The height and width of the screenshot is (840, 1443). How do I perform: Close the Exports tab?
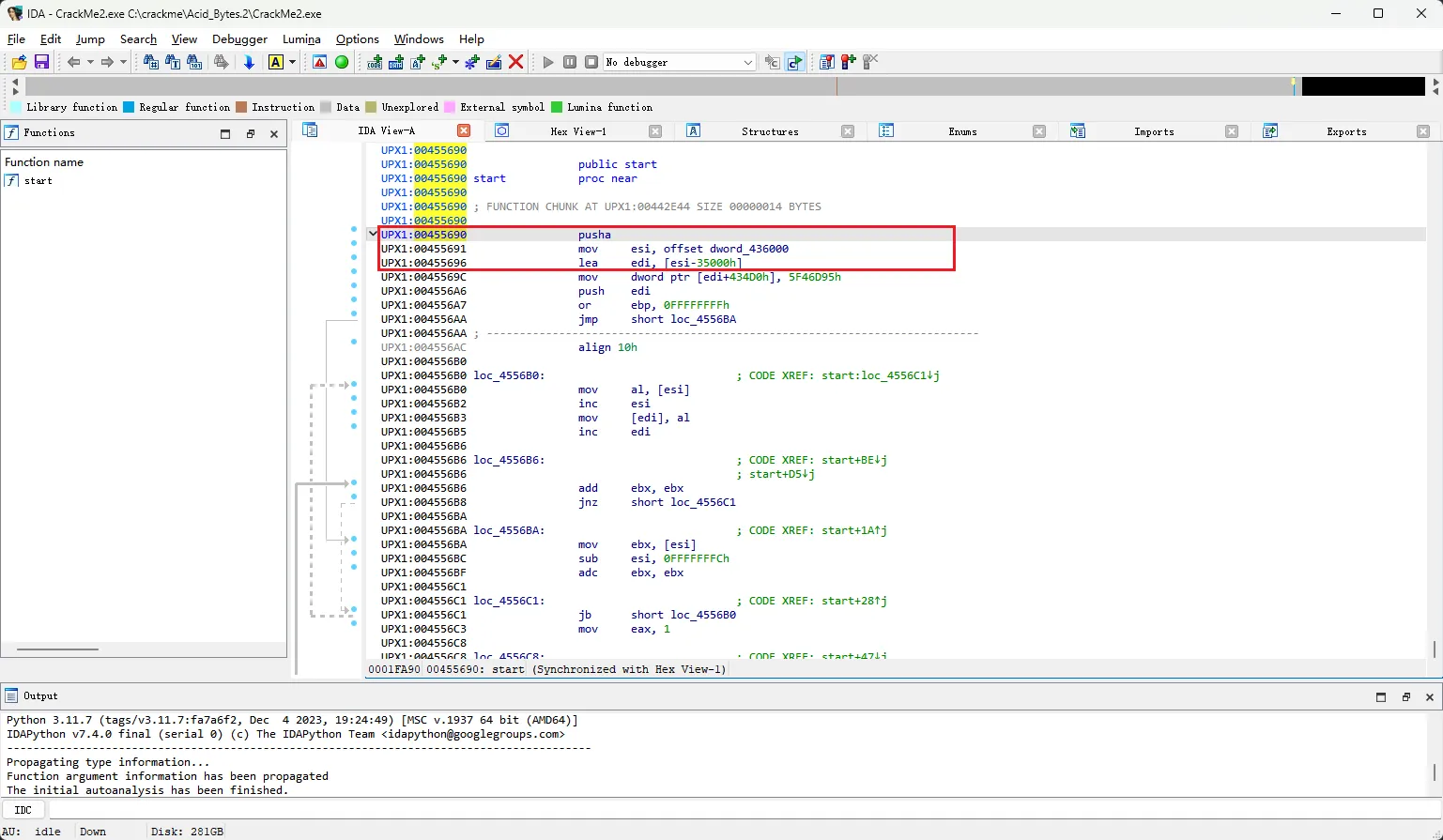tap(1423, 131)
